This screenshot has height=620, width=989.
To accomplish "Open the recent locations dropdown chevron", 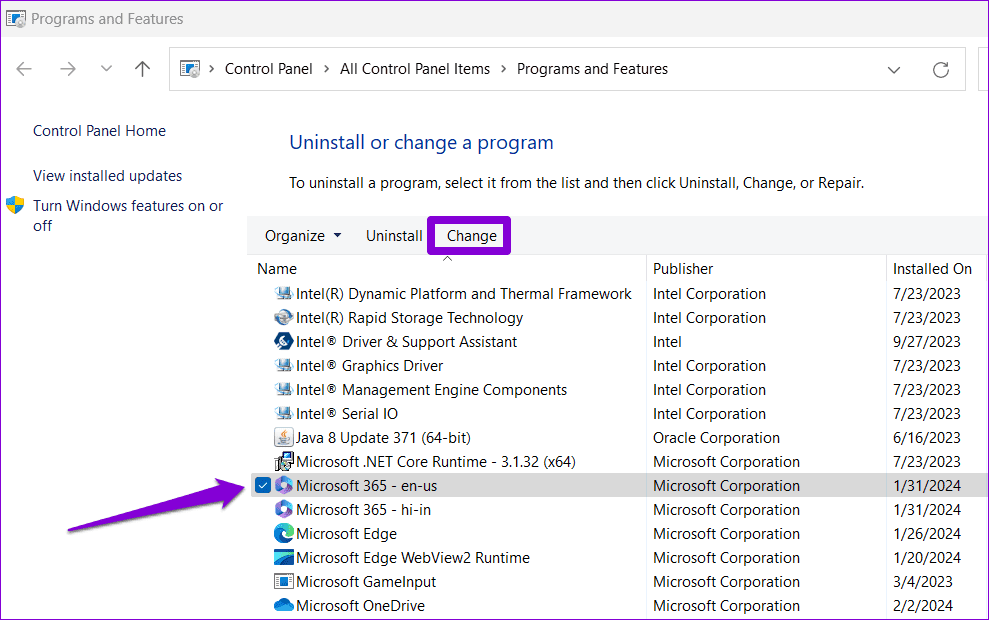I will 106,68.
